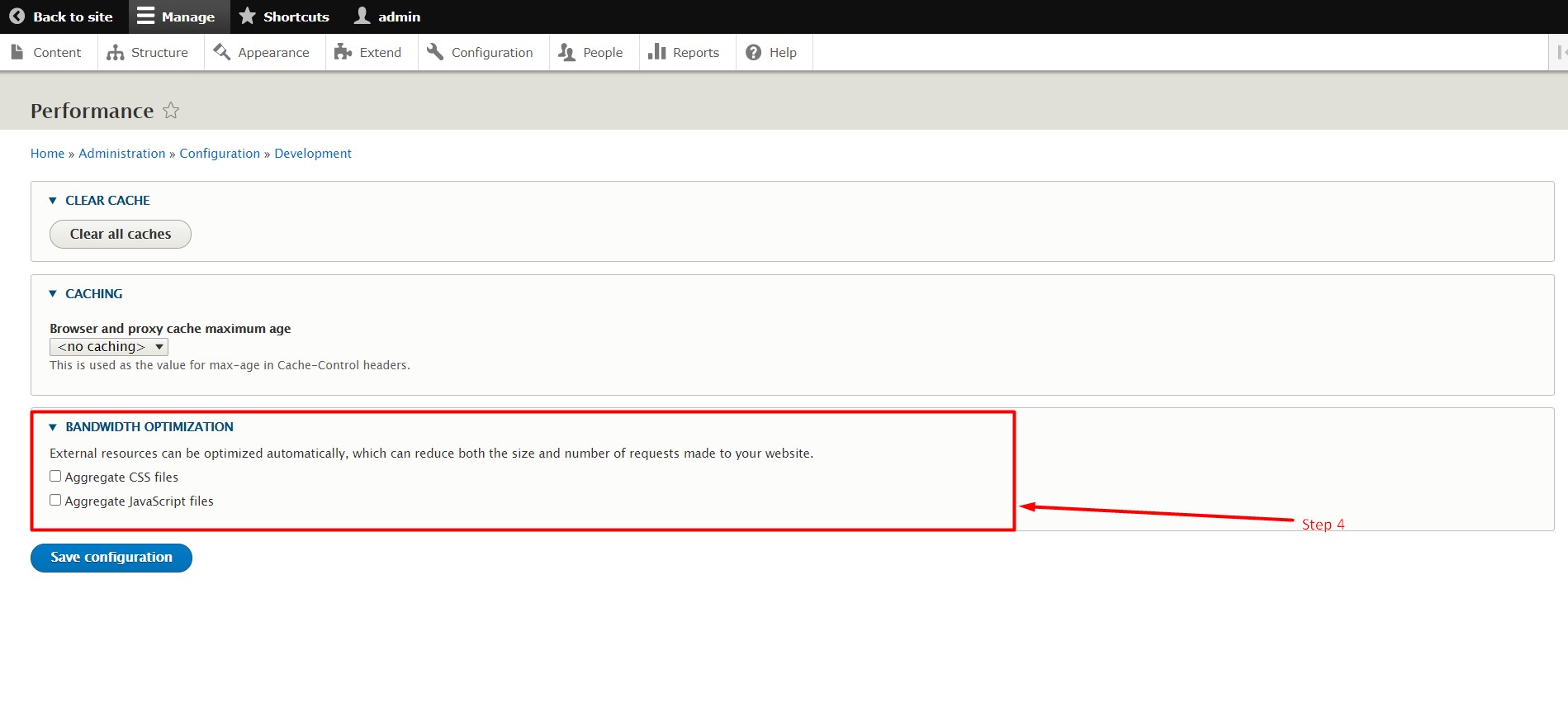
Task: Click the Help question mark icon
Action: click(753, 52)
